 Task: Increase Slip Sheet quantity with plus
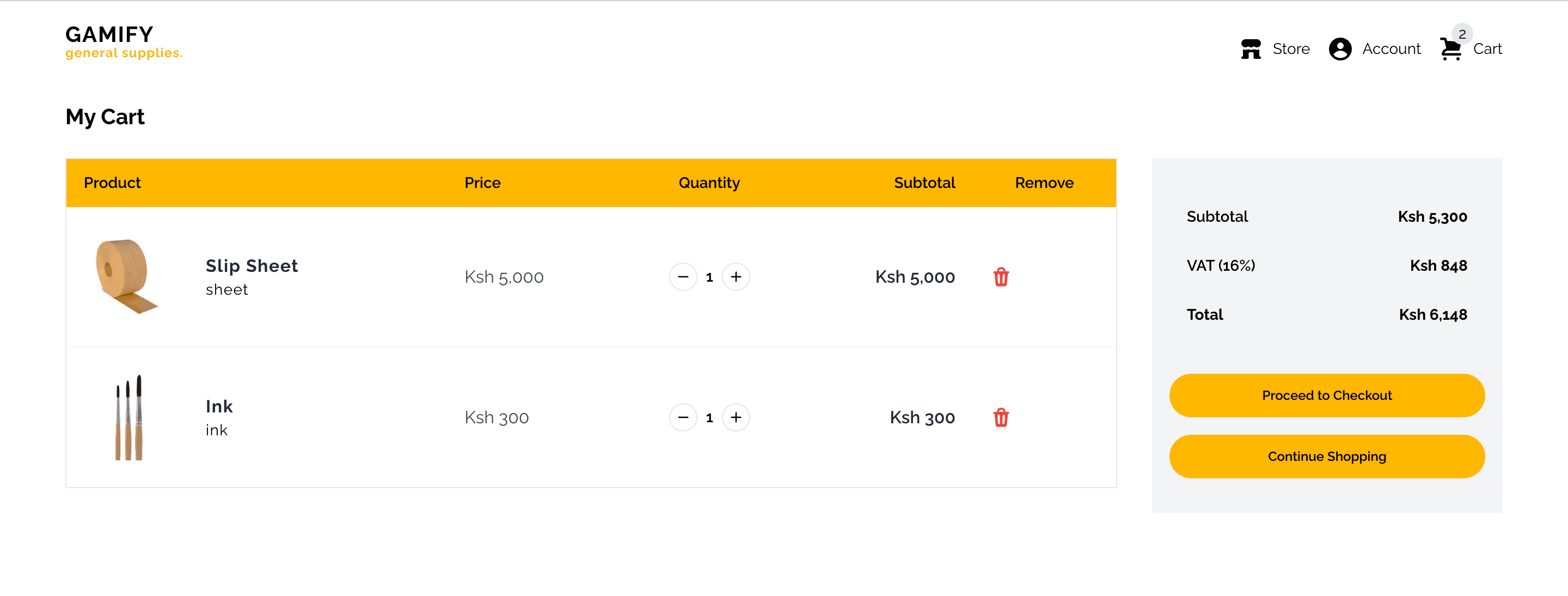click(x=736, y=277)
